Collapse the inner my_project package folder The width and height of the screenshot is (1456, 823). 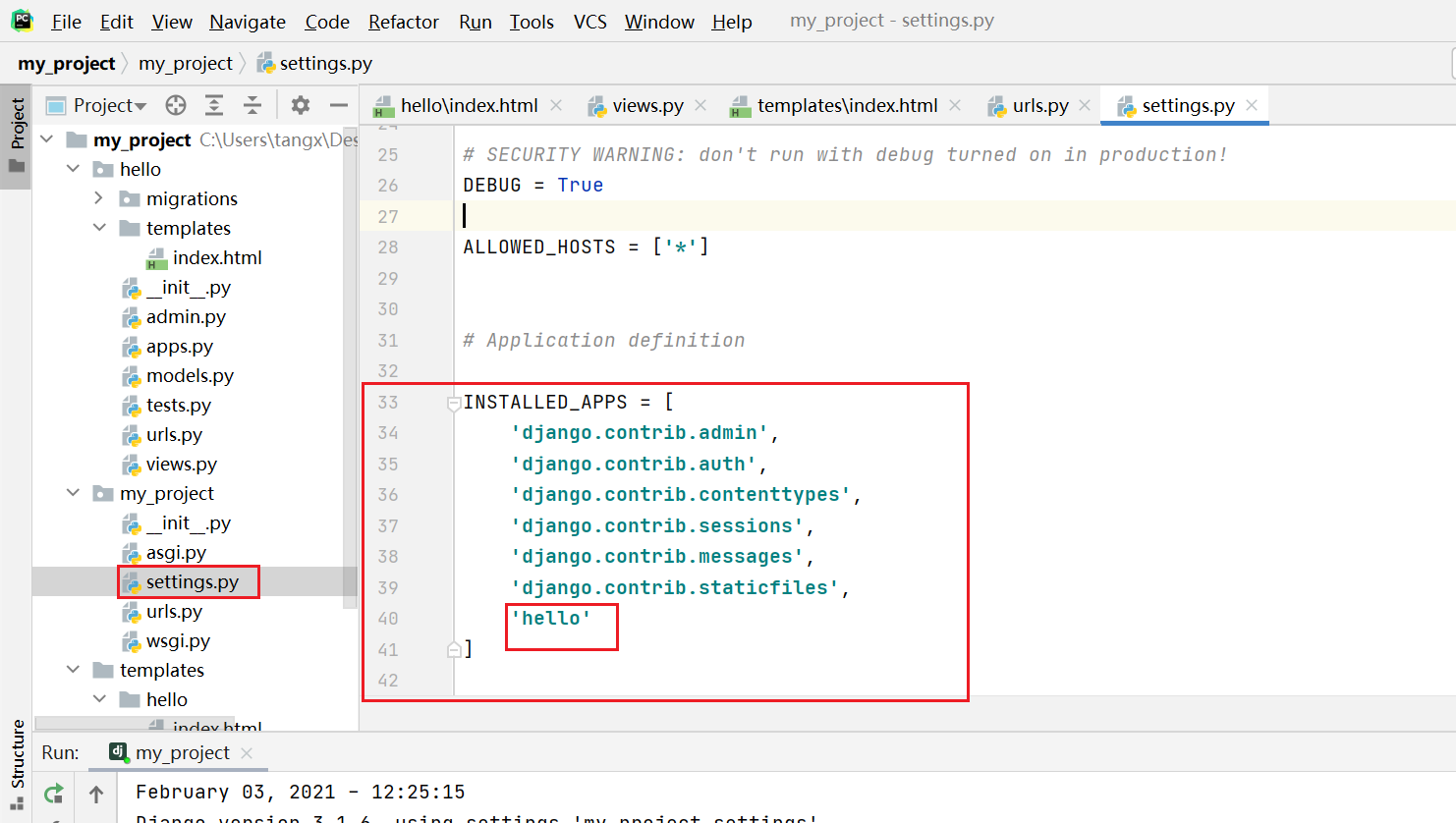click(73, 493)
